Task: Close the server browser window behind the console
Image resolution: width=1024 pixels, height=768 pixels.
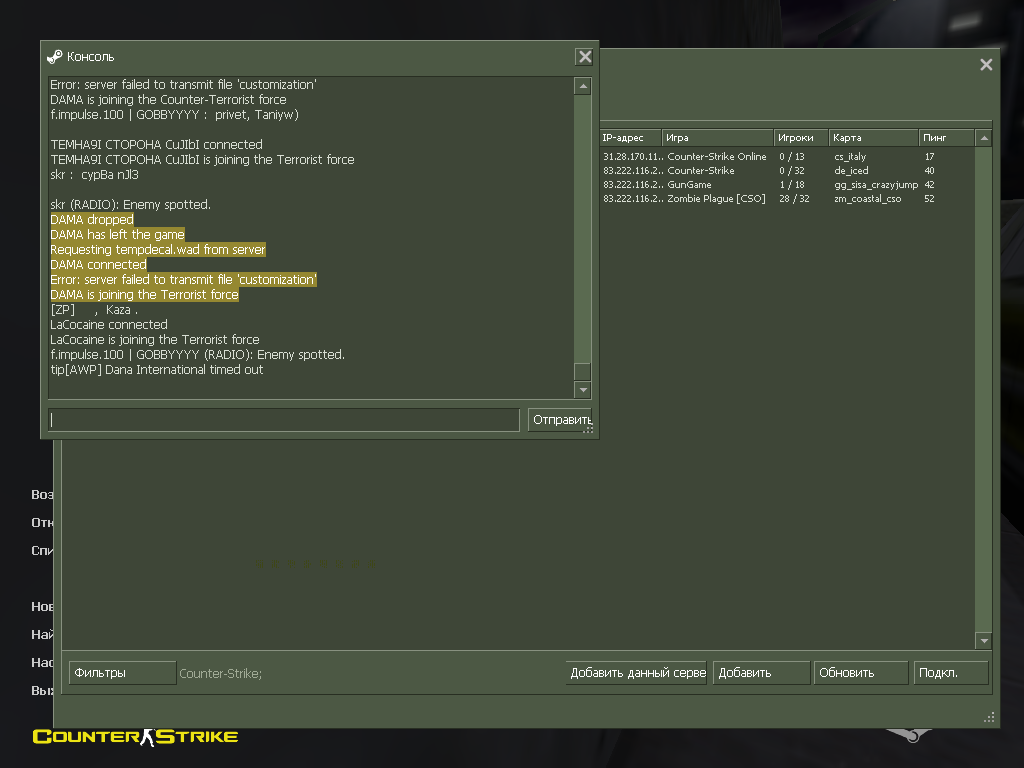Action: click(986, 65)
